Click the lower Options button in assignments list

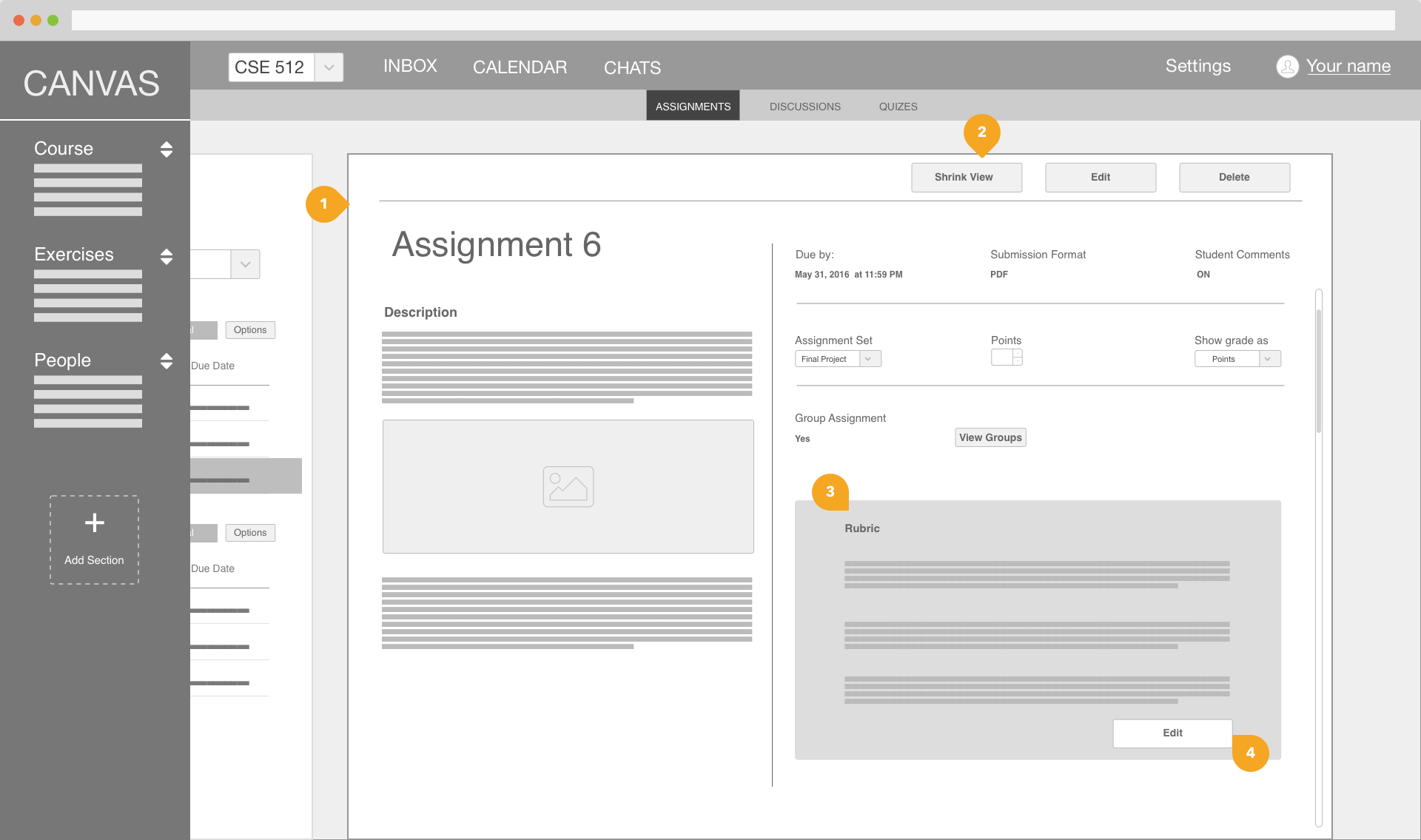pyautogui.click(x=250, y=533)
